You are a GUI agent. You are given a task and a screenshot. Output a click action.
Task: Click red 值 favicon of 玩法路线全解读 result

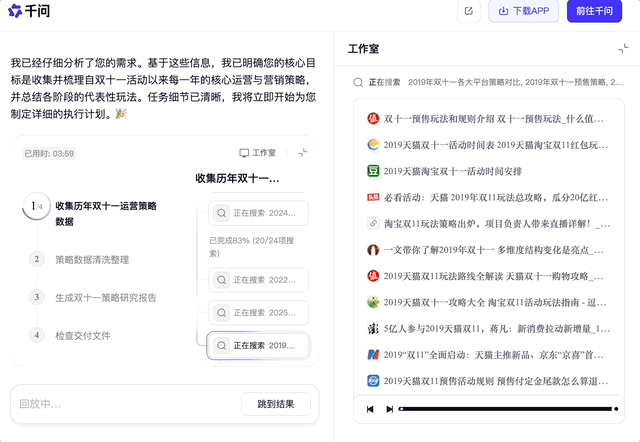(373, 276)
